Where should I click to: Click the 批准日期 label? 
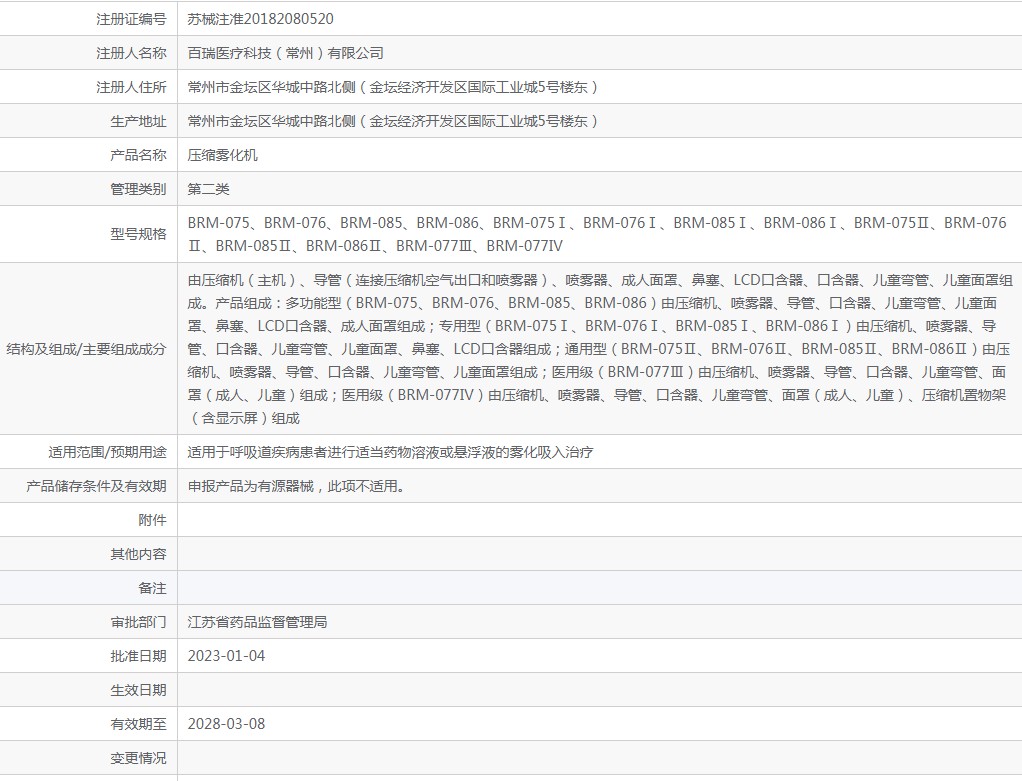click(x=138, y=656)
